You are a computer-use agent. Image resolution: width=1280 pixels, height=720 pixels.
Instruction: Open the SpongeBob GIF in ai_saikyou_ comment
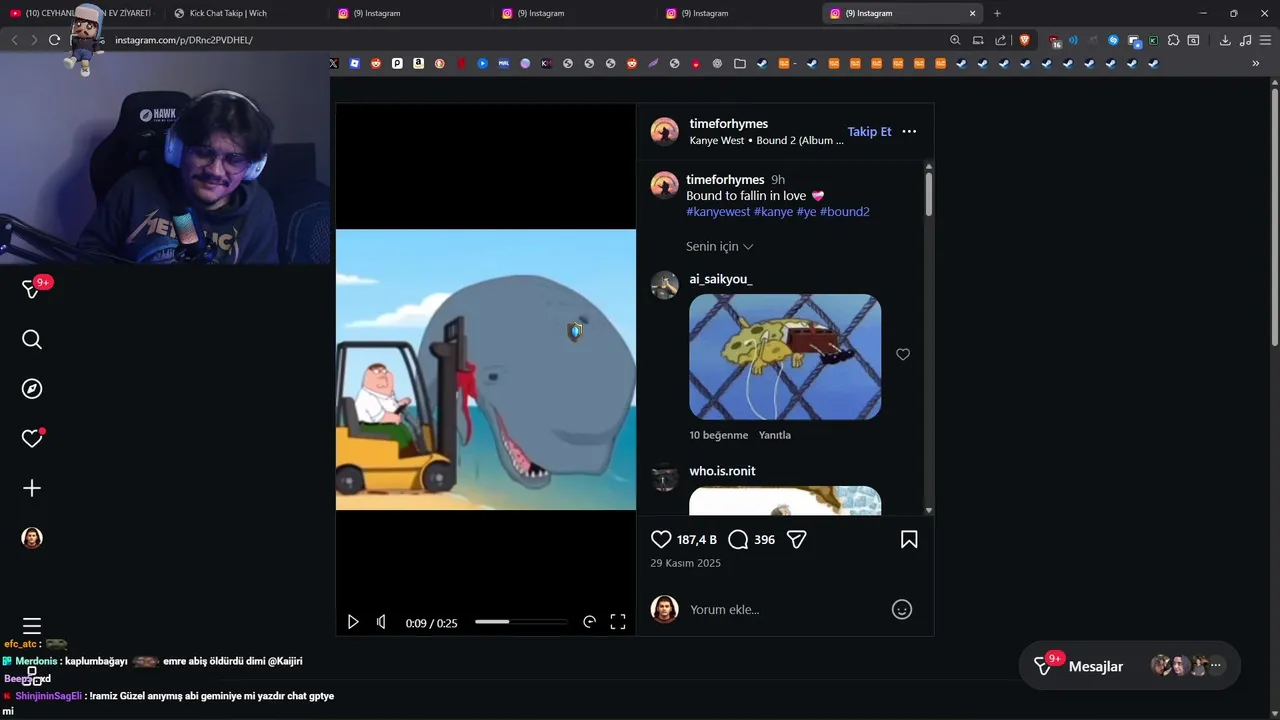pyautogui.click(x=785, y=357)
